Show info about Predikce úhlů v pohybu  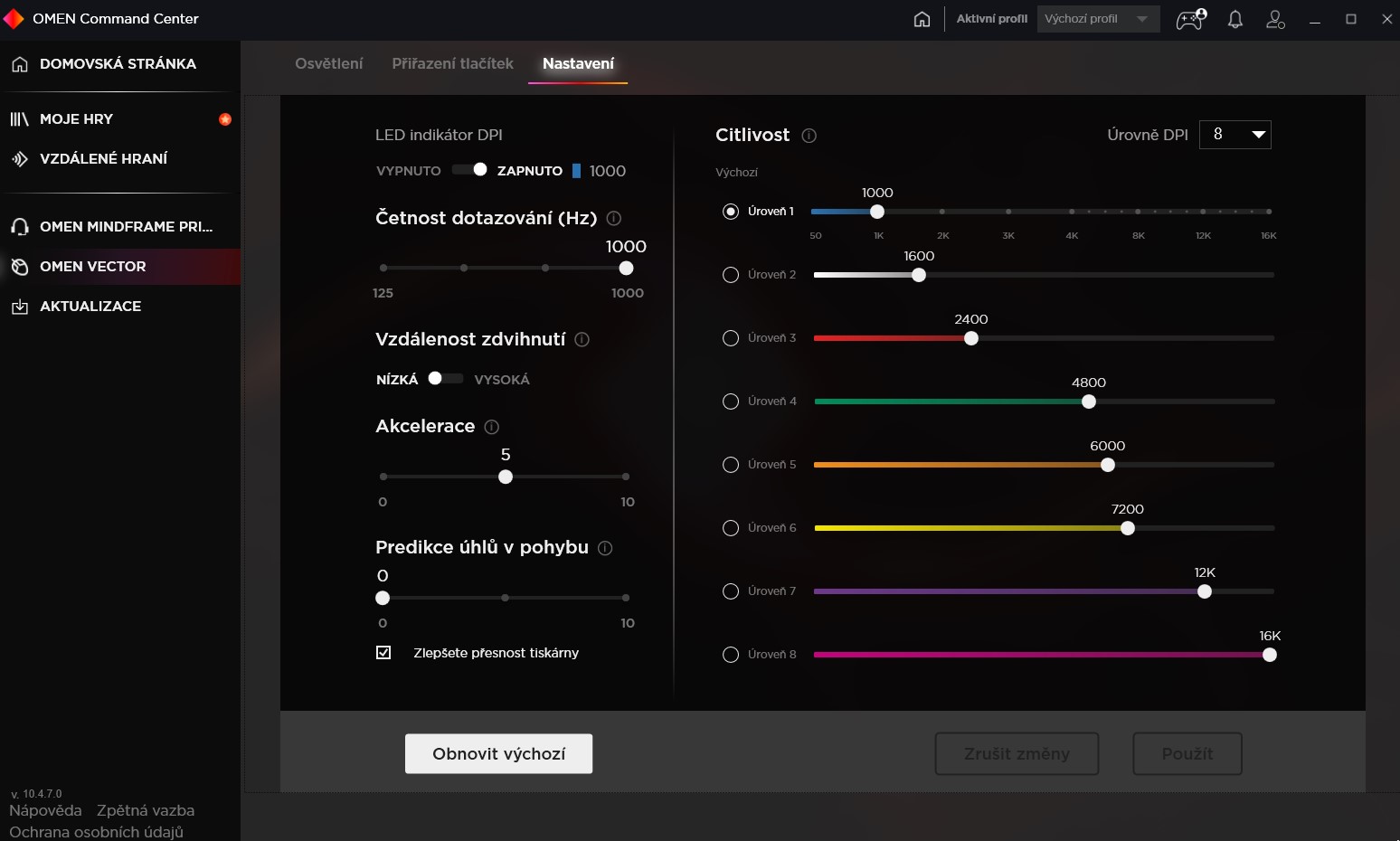tap(606, 548)
